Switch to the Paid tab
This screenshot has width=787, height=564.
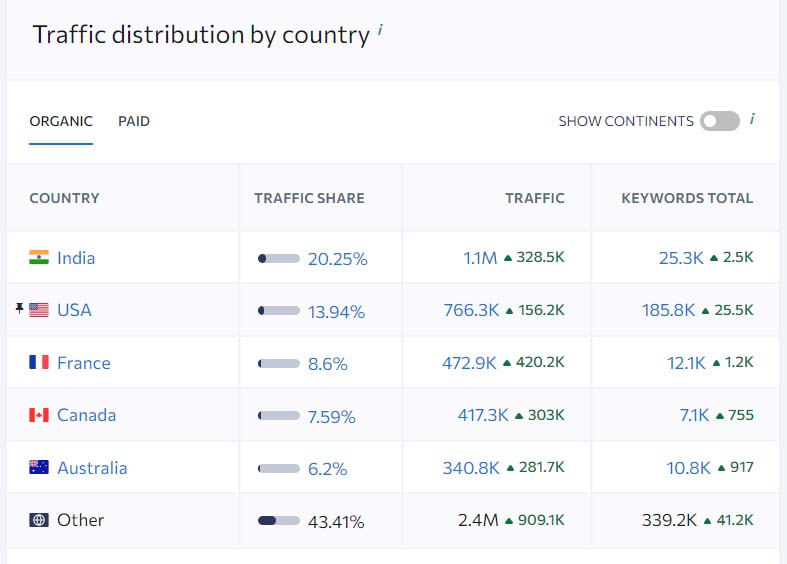(x=134, y=121)
